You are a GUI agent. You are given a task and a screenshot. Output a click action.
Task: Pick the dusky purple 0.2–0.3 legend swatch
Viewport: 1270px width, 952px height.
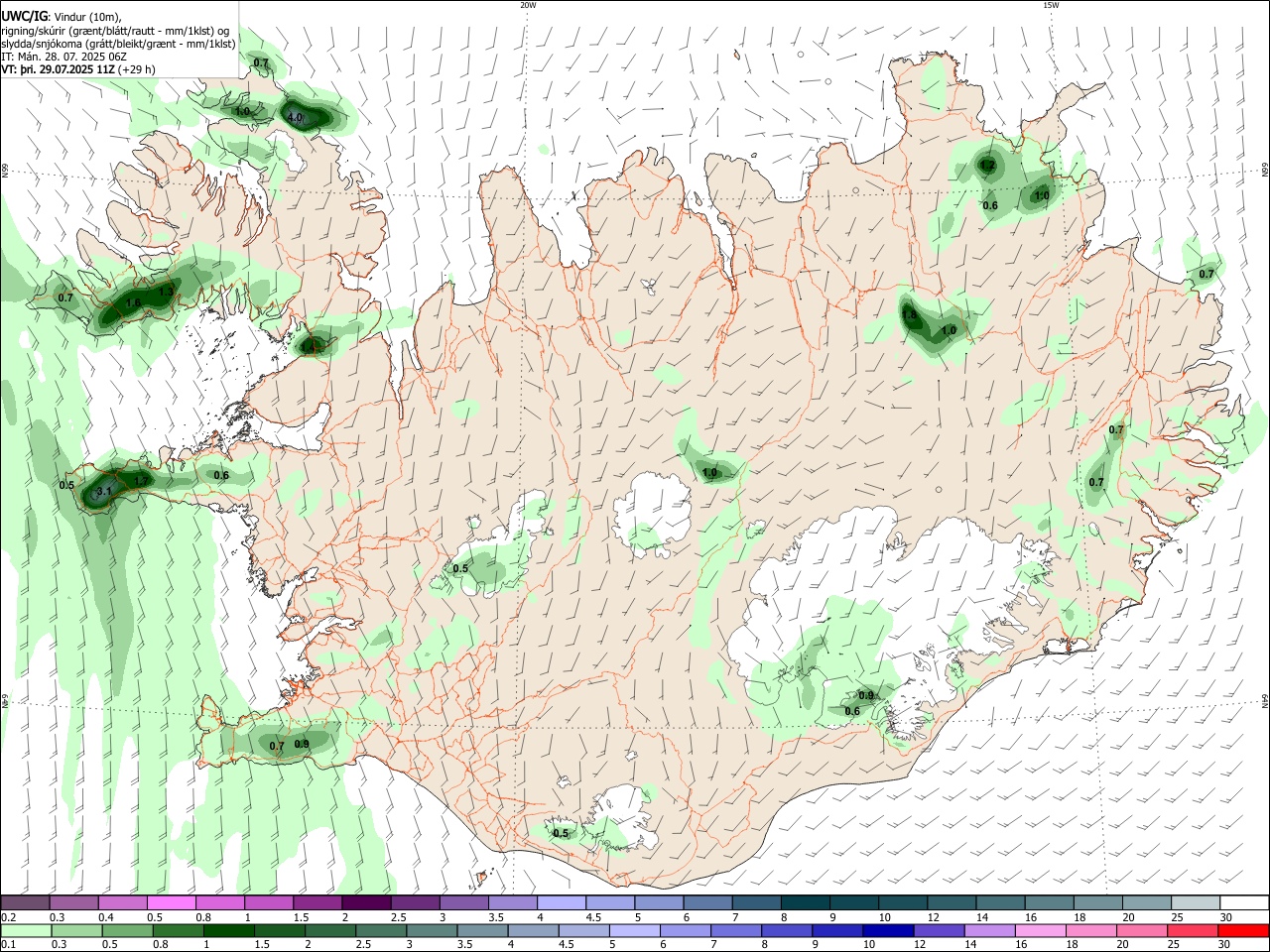[25, 903]
